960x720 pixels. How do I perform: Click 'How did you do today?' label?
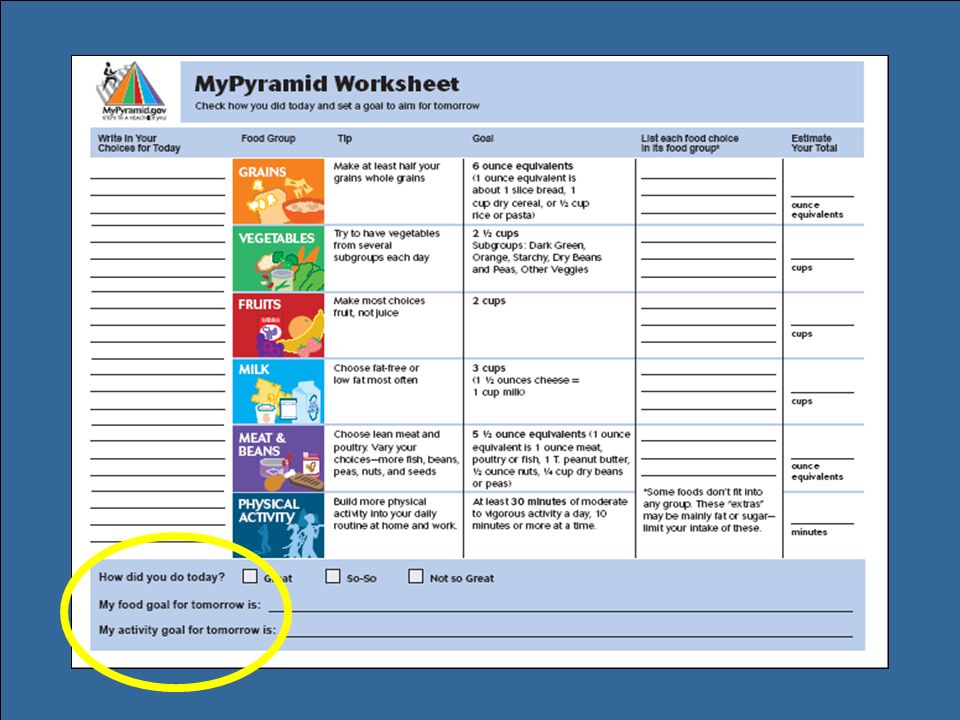(x=162, y=577)
